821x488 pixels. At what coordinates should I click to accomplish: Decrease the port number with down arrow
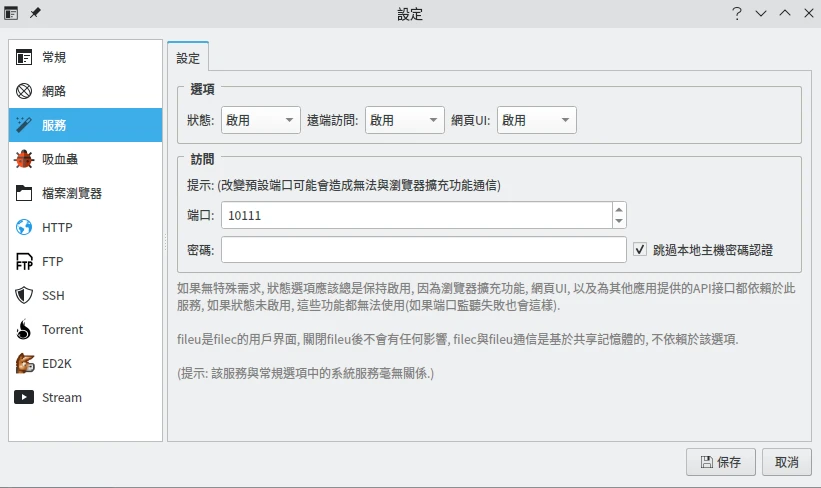tap(619, 221)
